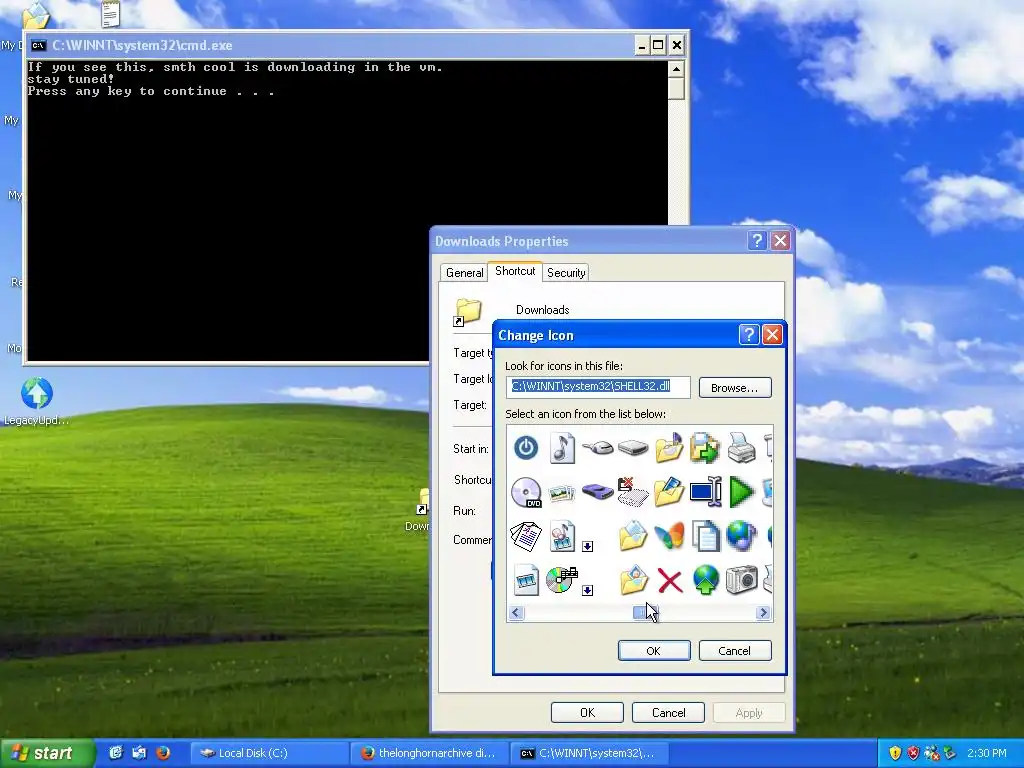Switch to cmd.exe taskbar button
1024x768 pixels.
pyautogui.click(x=590, y=753)
